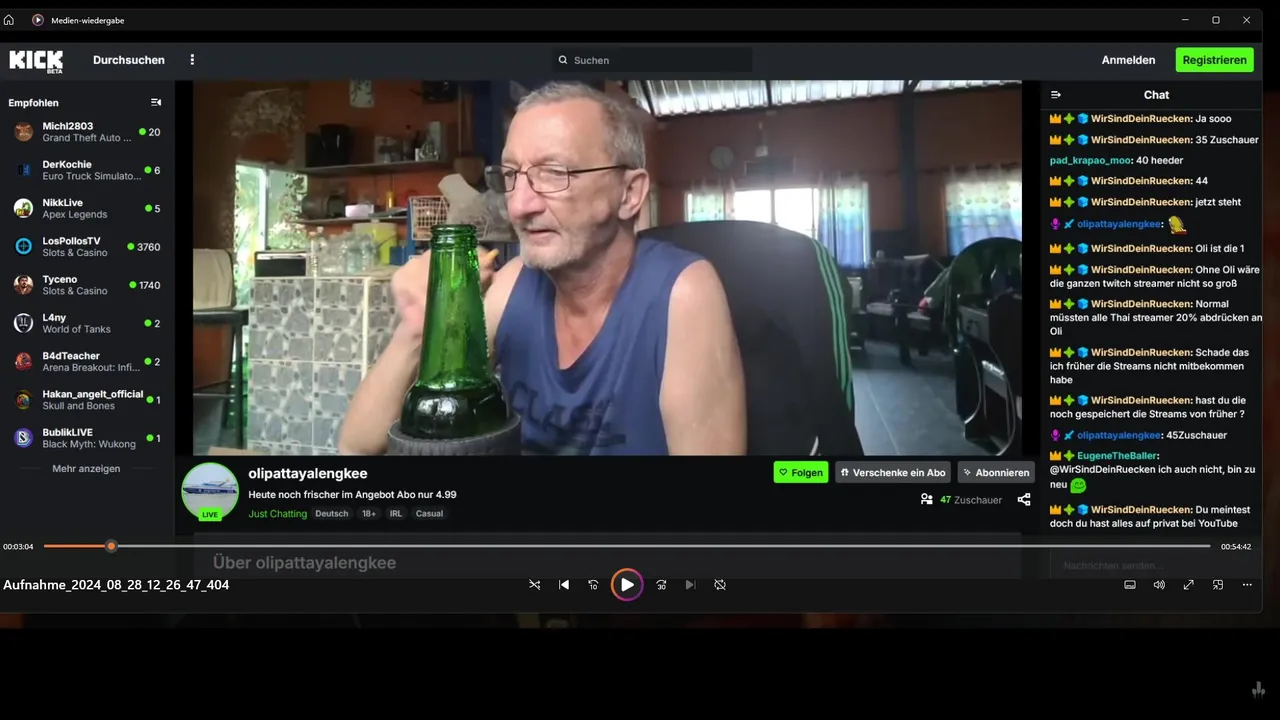The width and height of the screenshot is (1280, 720).
Task: Open Hakan_angelt_official channel
Action: tap(87, 400)
